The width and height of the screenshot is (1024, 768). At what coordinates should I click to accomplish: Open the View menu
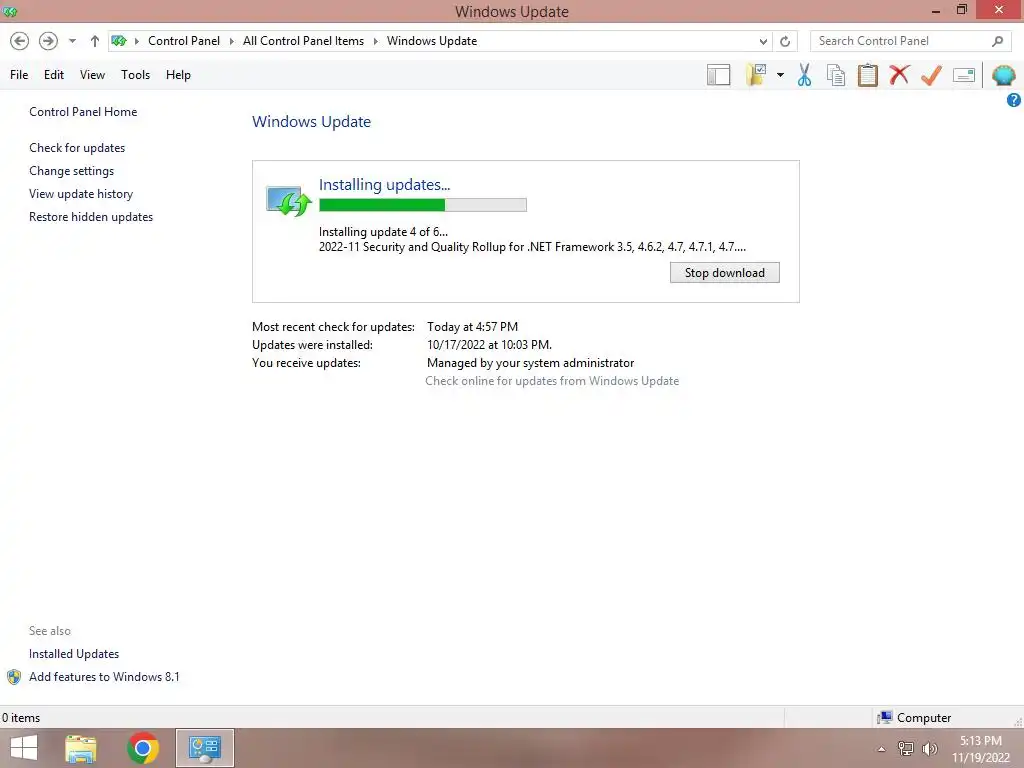coord(92,75)
